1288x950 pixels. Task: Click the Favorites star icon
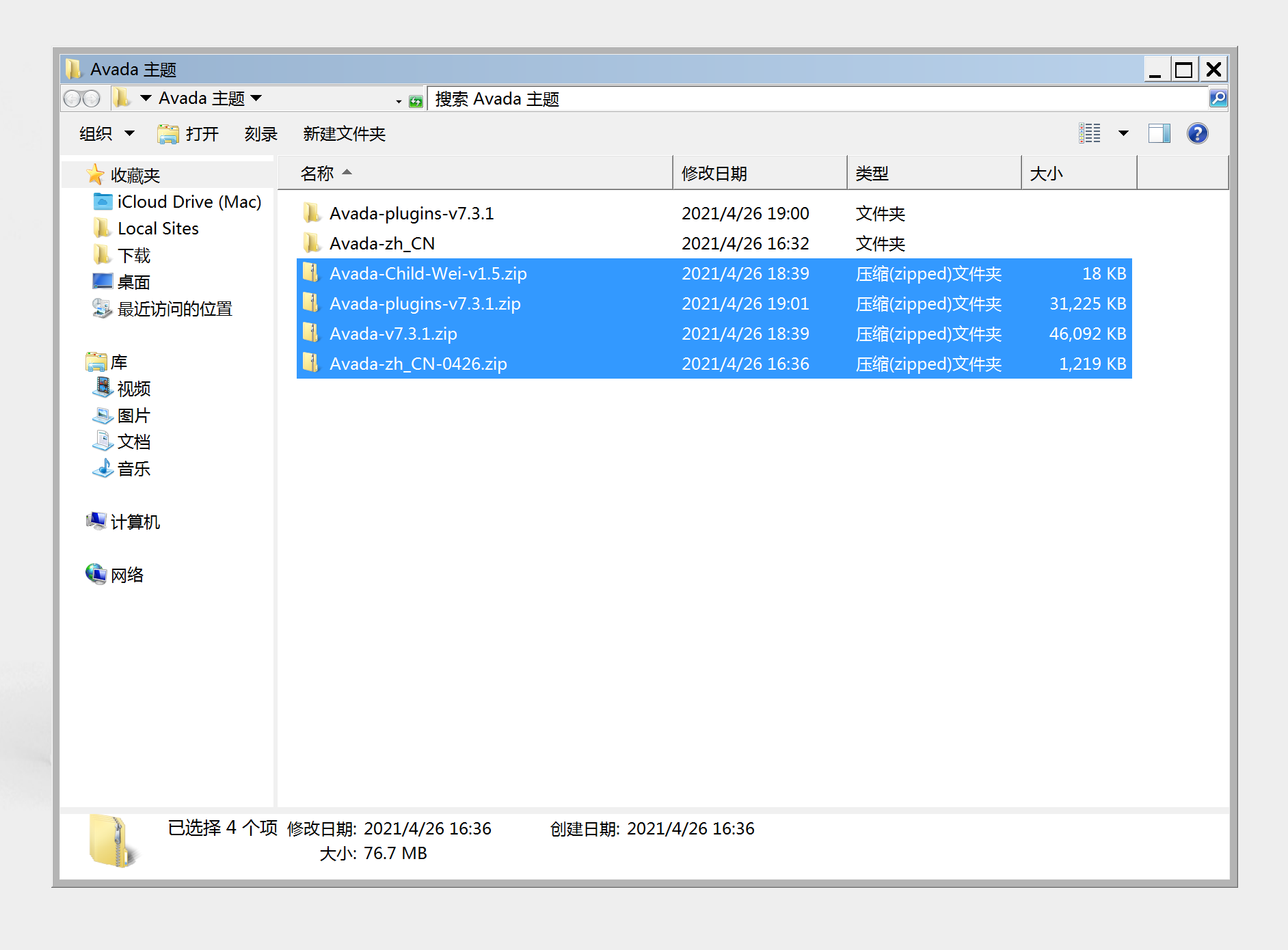(96, 174)
